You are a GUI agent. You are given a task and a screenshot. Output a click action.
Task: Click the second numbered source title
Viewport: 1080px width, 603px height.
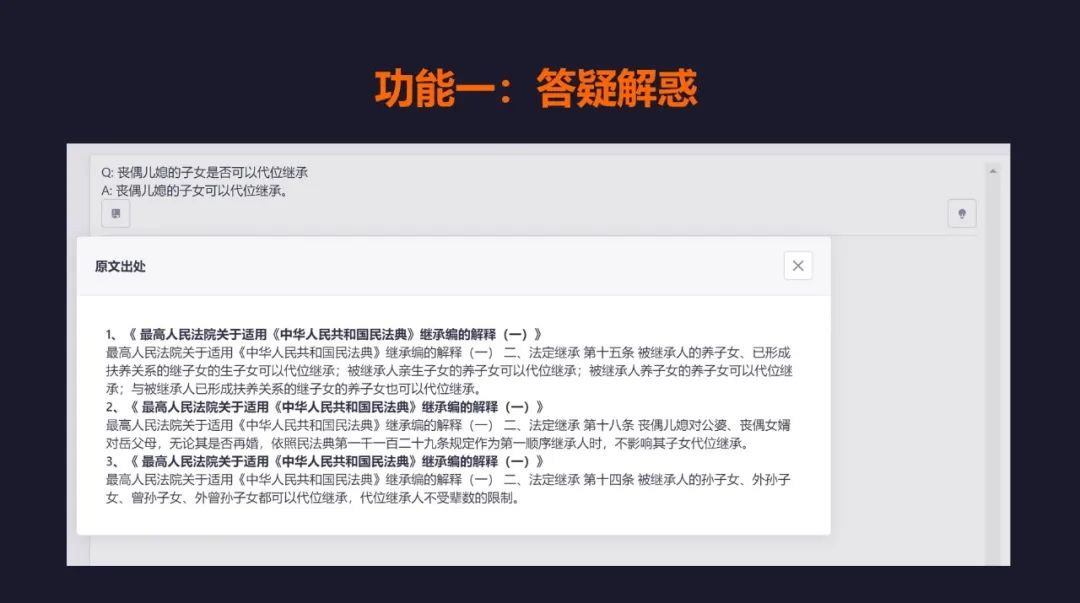(x=337, y=407)
